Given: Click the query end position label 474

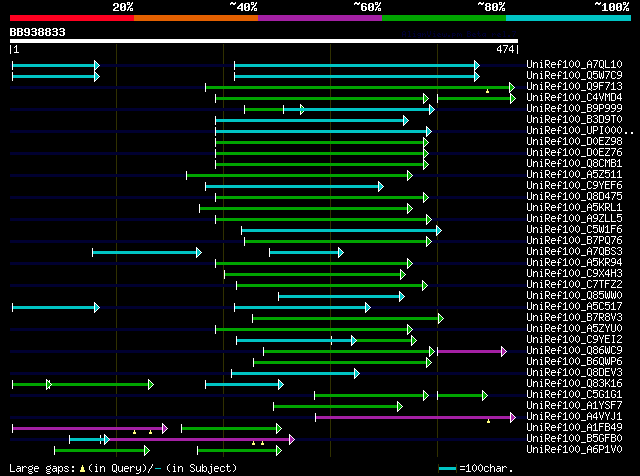Looking at the screenshot, I should (x=505, y=49).
